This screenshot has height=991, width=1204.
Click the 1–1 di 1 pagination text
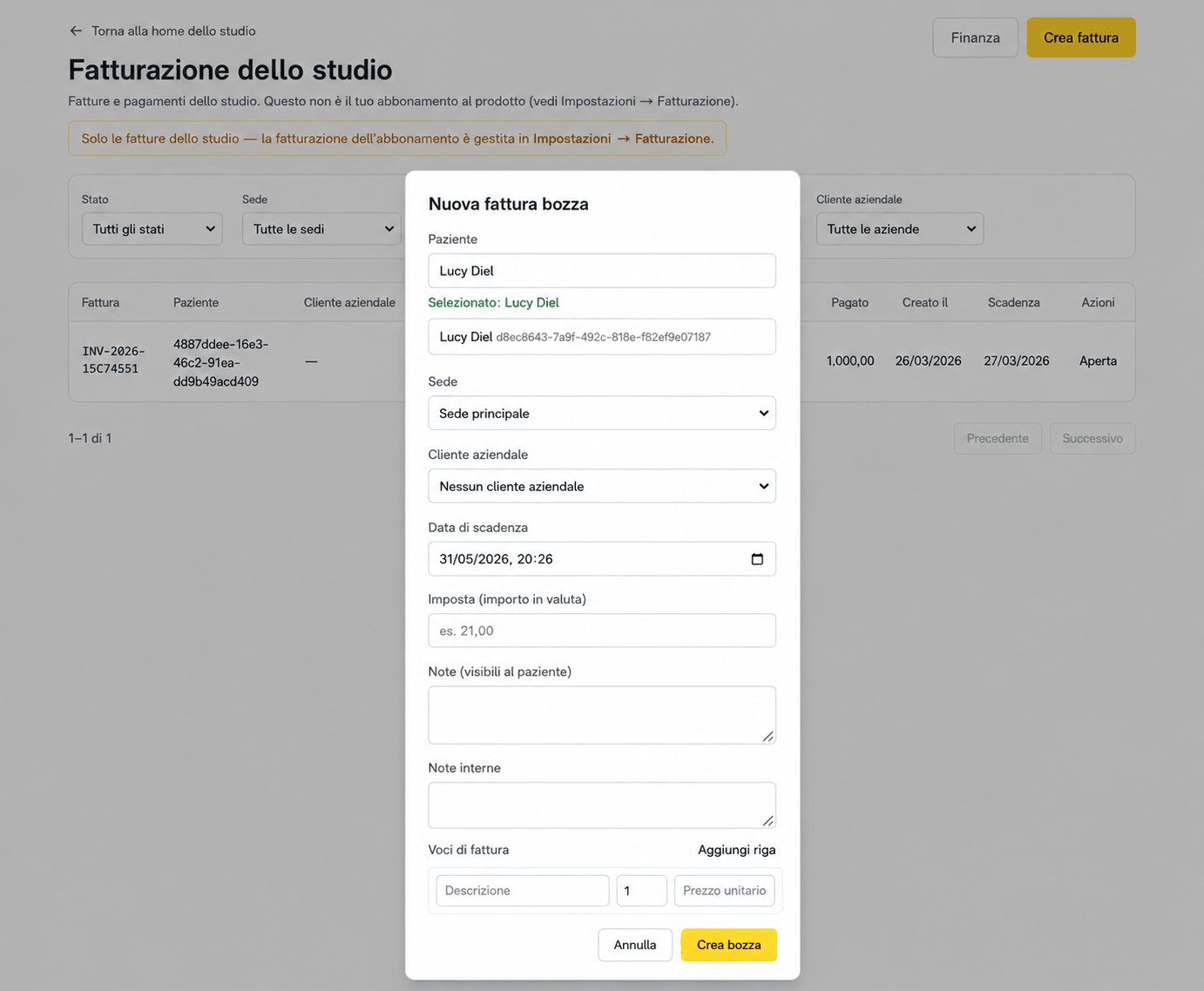[x=90, y=438]
